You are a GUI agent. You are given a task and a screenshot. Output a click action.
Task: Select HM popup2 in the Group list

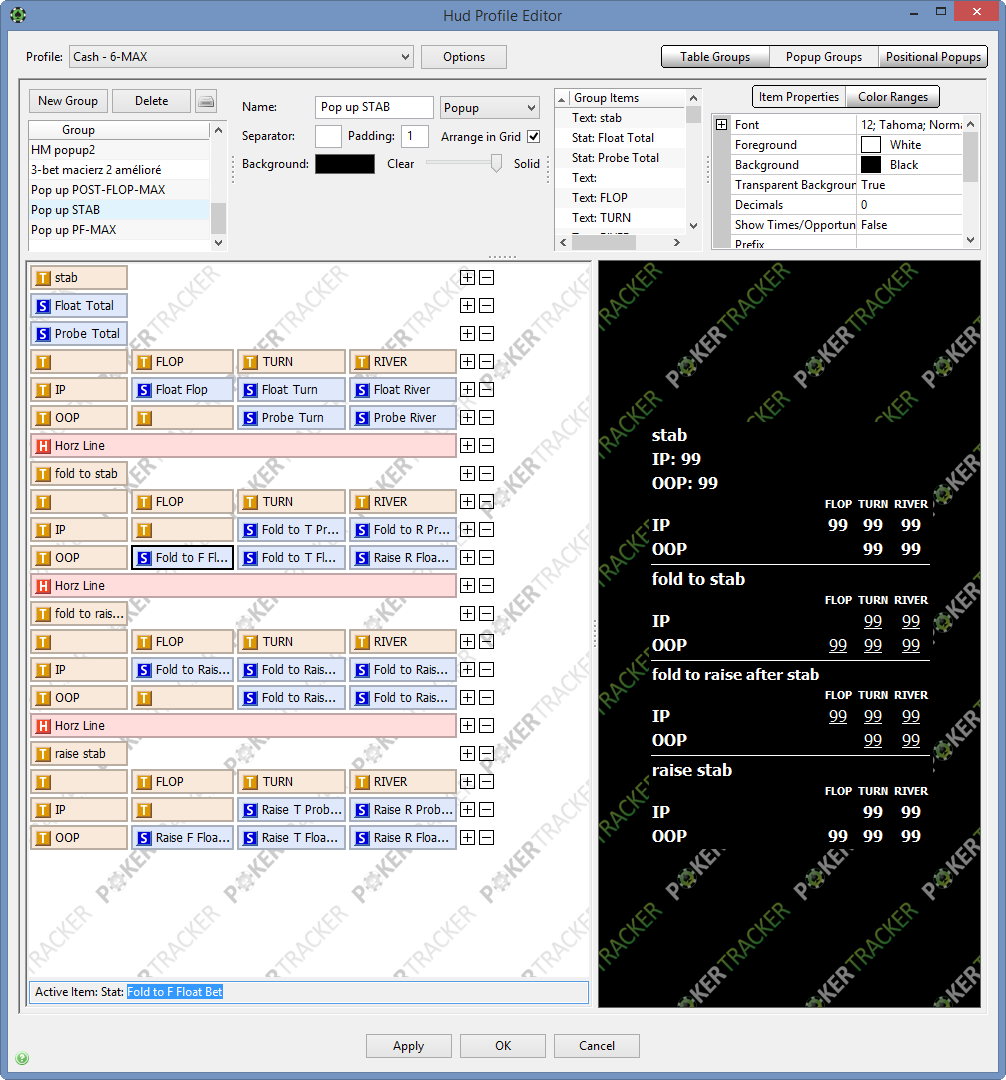(x=120, y=149)
